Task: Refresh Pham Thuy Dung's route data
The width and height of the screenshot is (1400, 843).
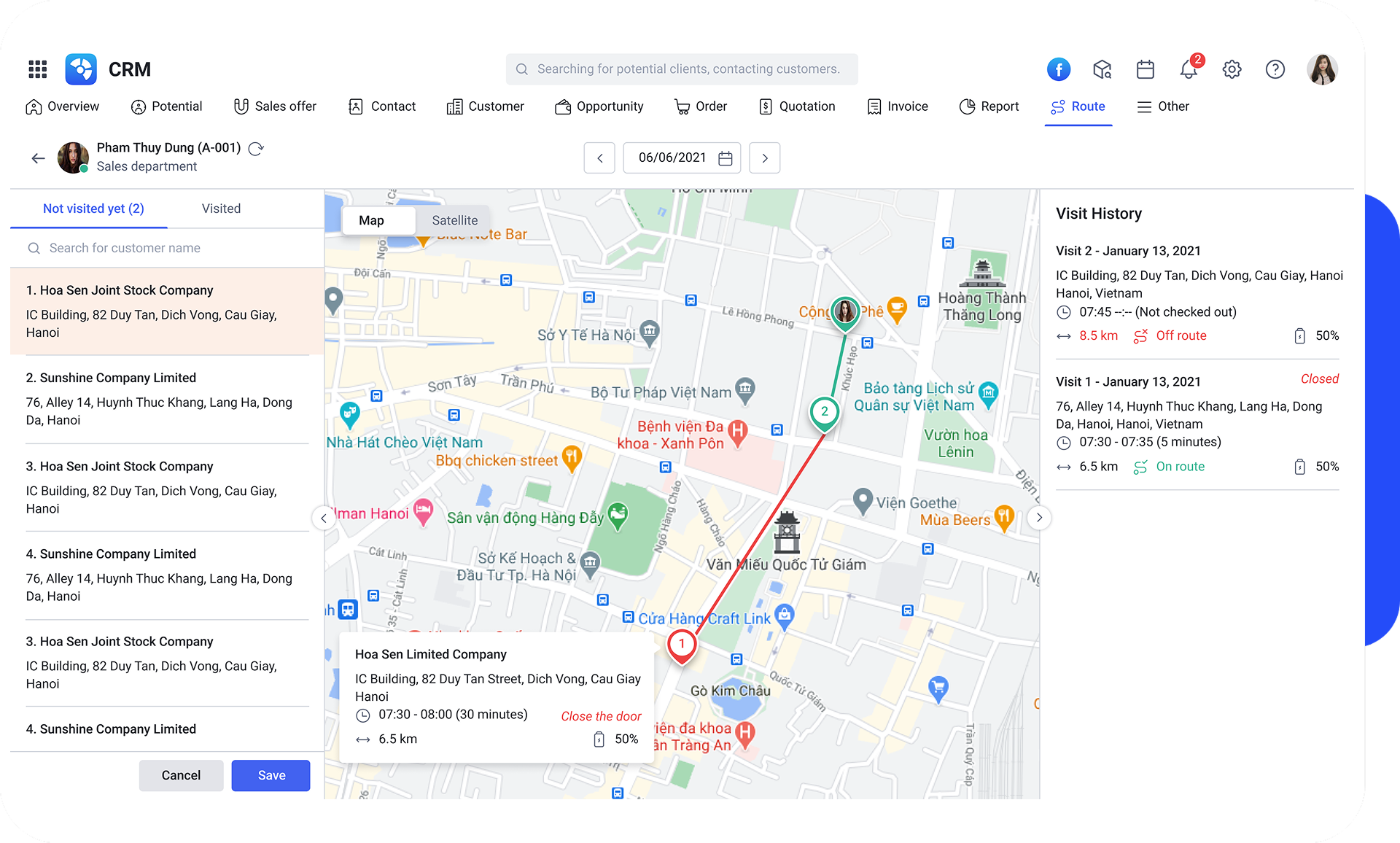Action: point(256,148)
